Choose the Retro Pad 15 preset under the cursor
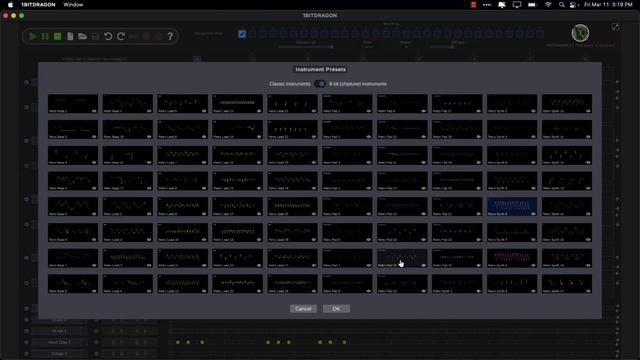640x360 pixels. click(402, 258)
